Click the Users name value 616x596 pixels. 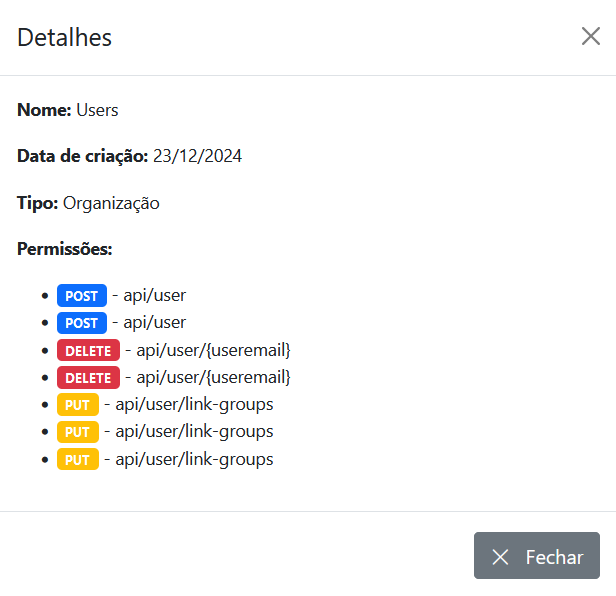click(x=97, y=110)
